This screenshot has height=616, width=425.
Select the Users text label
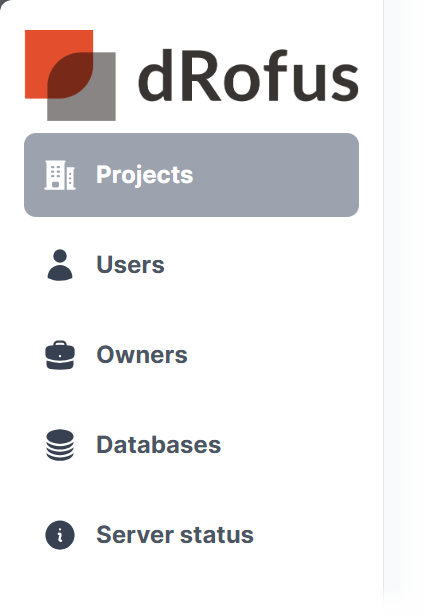pos(130,265)
